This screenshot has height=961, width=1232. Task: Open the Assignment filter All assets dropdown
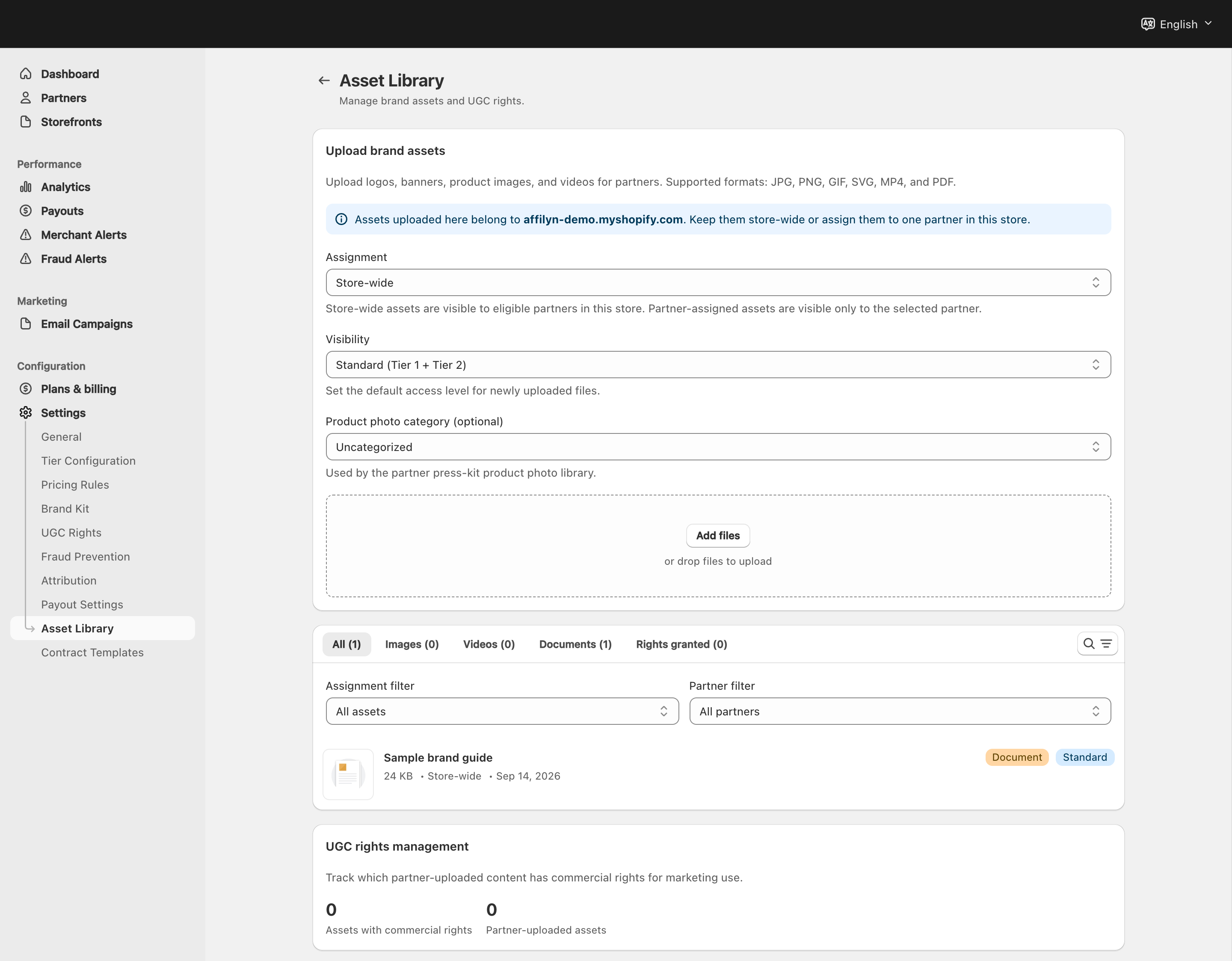[502, 712]
